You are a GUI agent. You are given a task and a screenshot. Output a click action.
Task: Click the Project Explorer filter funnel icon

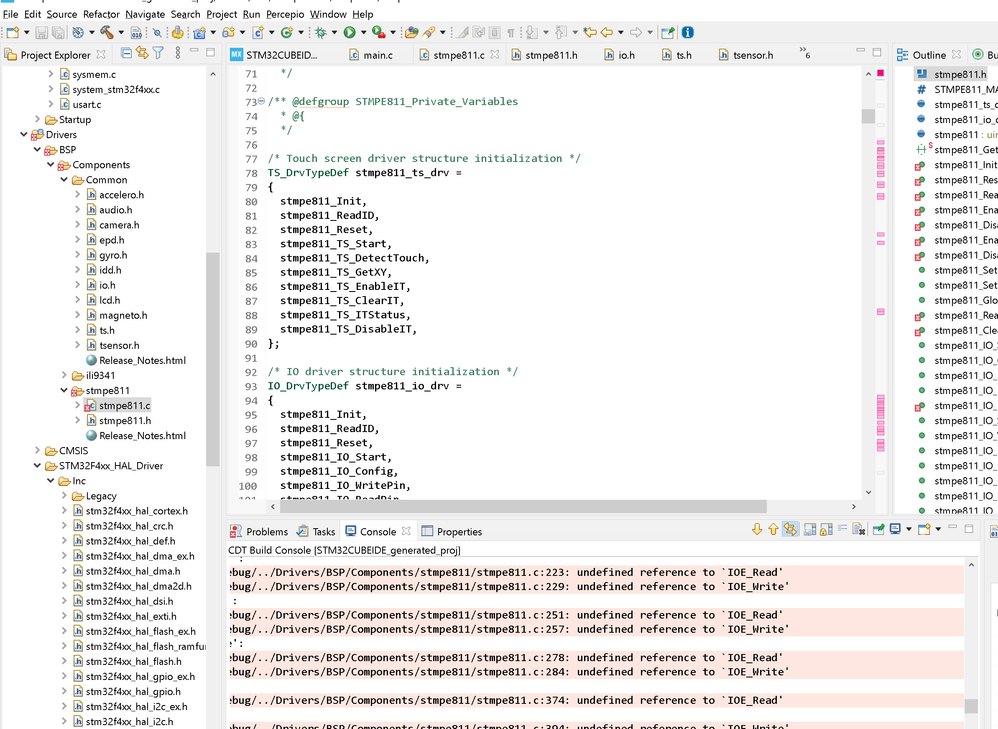(158, 54)
